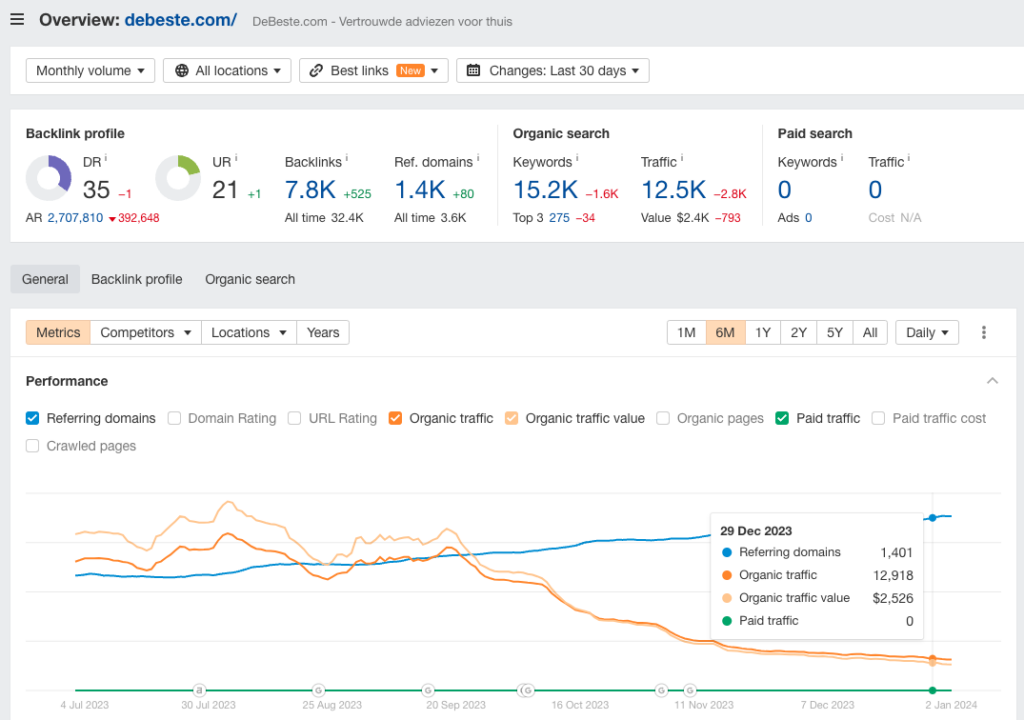
Task: Switch to the Organic search tab
Action: [250, 279]
